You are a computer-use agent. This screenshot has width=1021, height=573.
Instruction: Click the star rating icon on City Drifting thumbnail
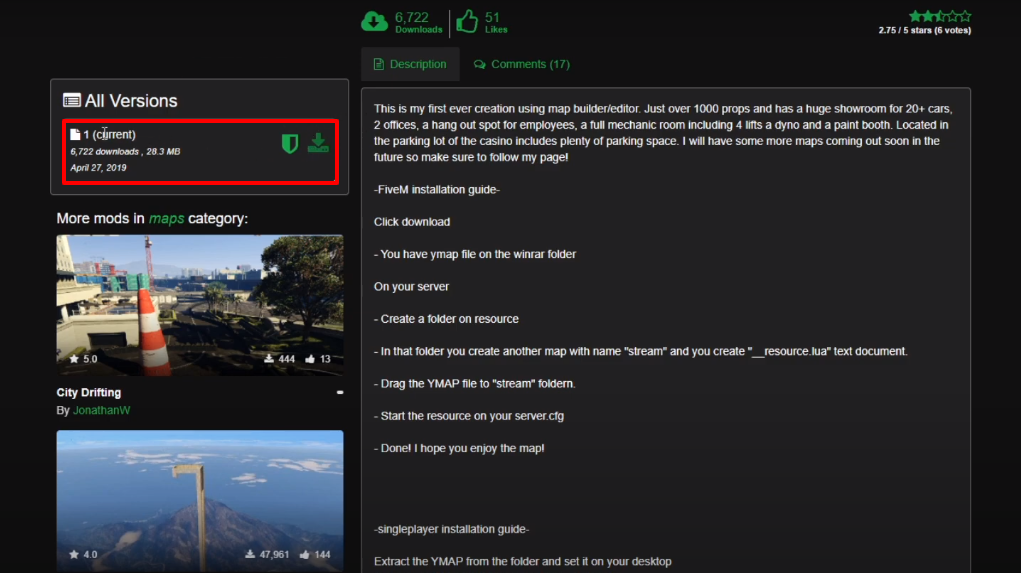tap(74, 359)
